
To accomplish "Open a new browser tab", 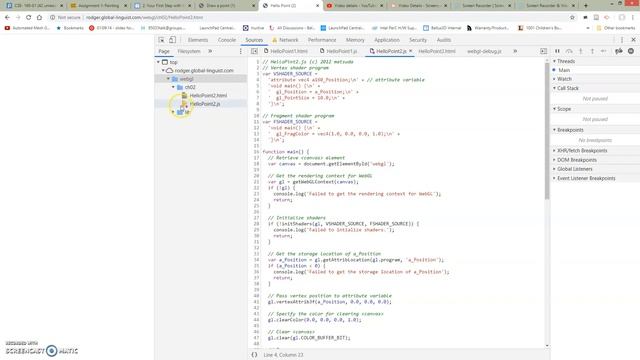I will coord(586,6).
